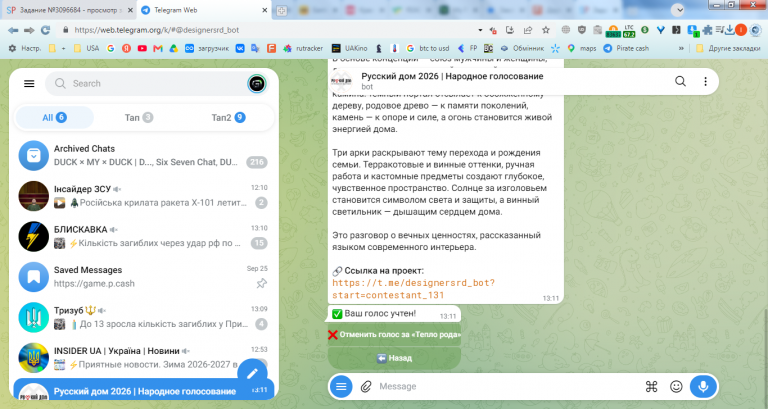Expand the address bar dropdown arrow
The width and height of the screenshot is (768, 409).
[x=480, y=30]
